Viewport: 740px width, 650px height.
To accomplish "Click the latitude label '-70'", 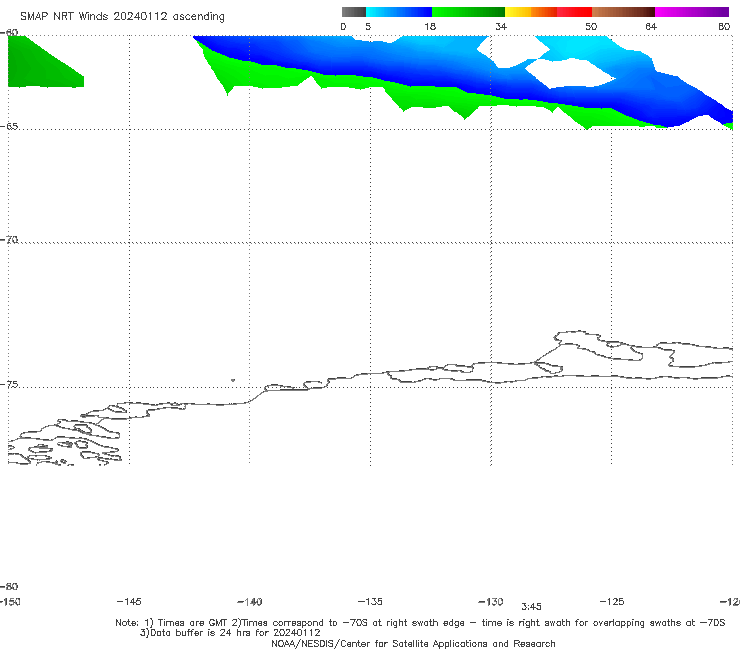I will pyautogui.click(x=9, y=240).
